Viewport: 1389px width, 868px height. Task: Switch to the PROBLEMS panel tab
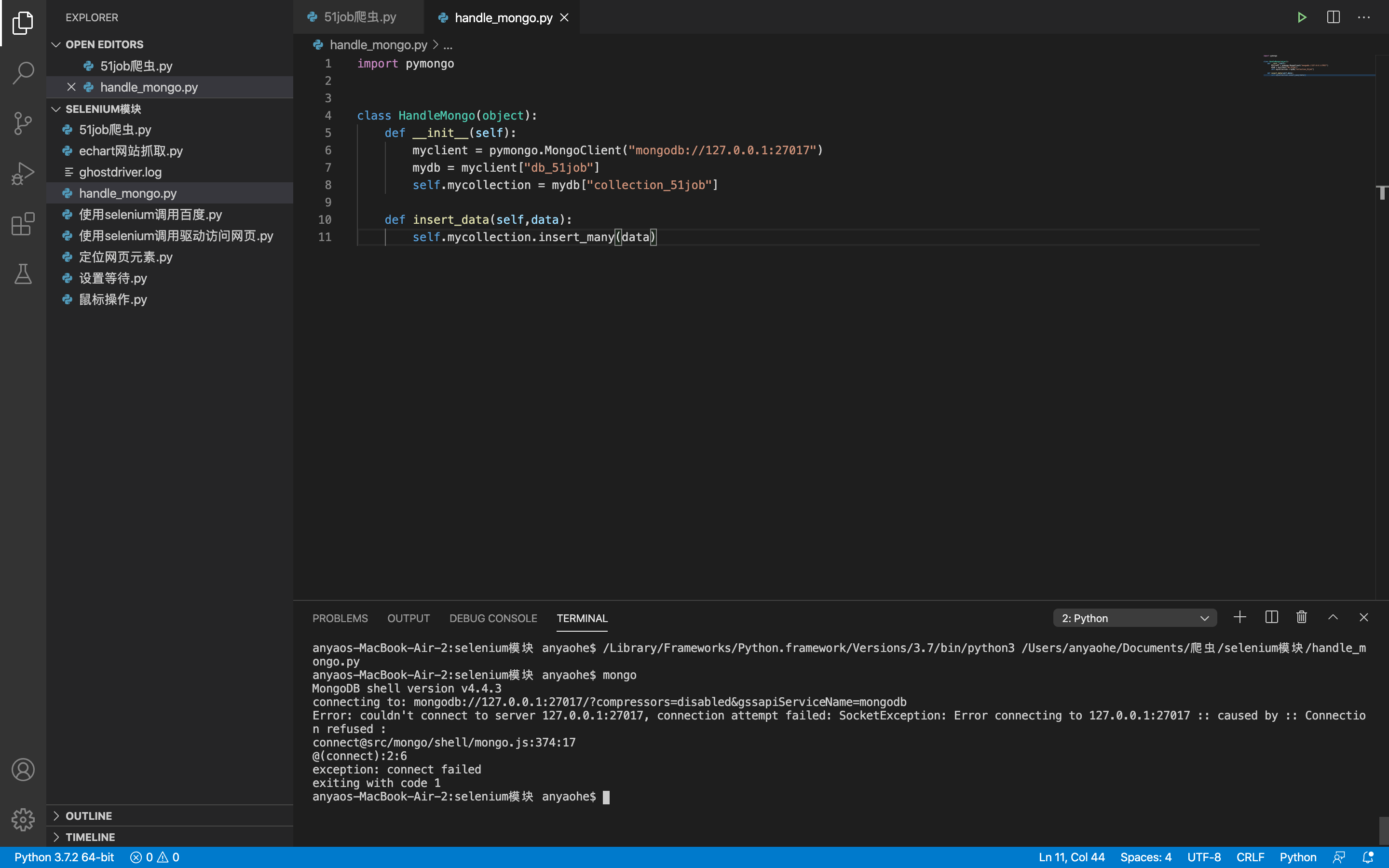coord(340,618)
